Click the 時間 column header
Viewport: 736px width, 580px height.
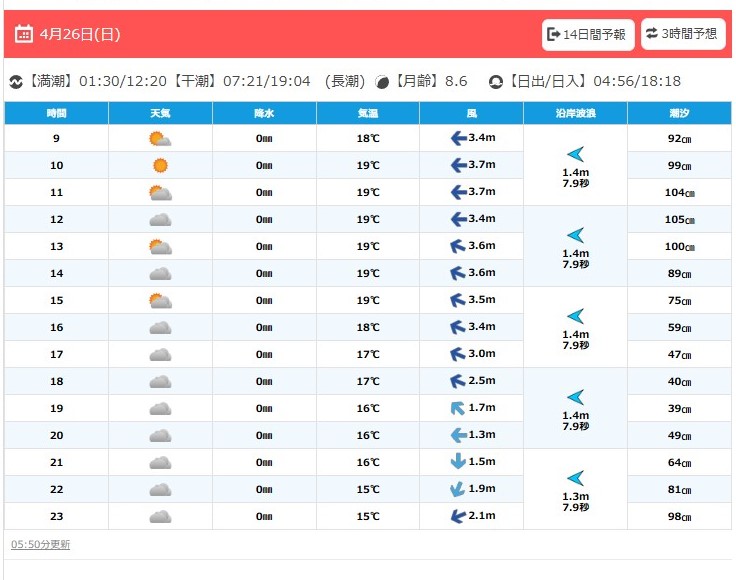tap(56, 113)
